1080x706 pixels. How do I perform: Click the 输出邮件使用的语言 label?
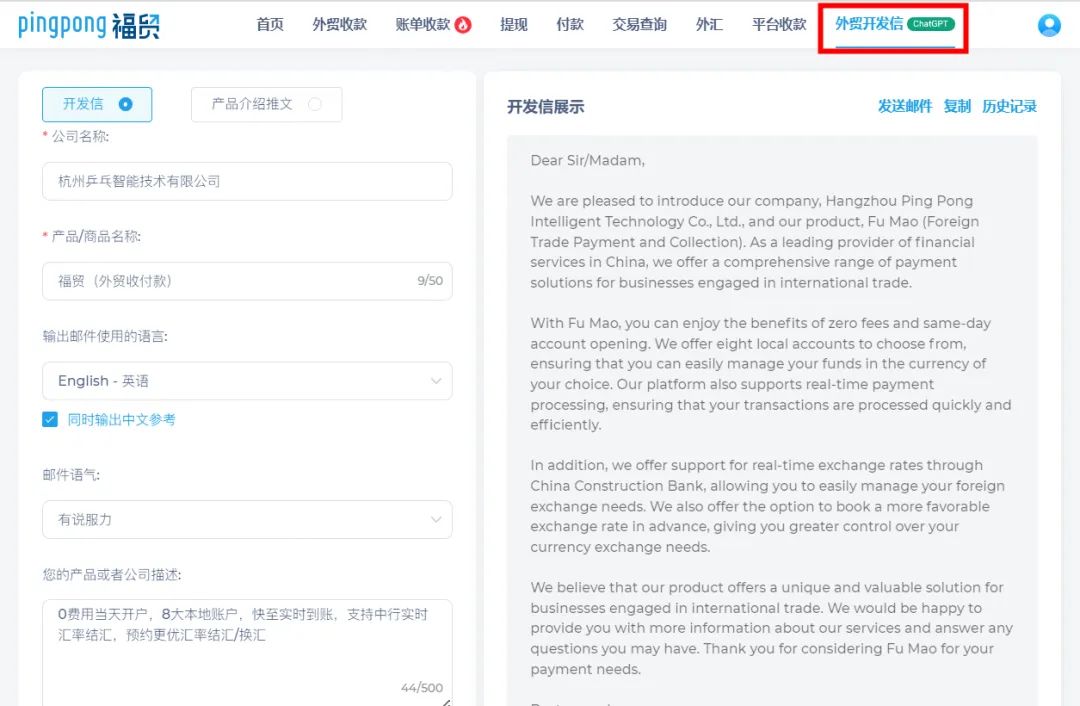[105, 336]
